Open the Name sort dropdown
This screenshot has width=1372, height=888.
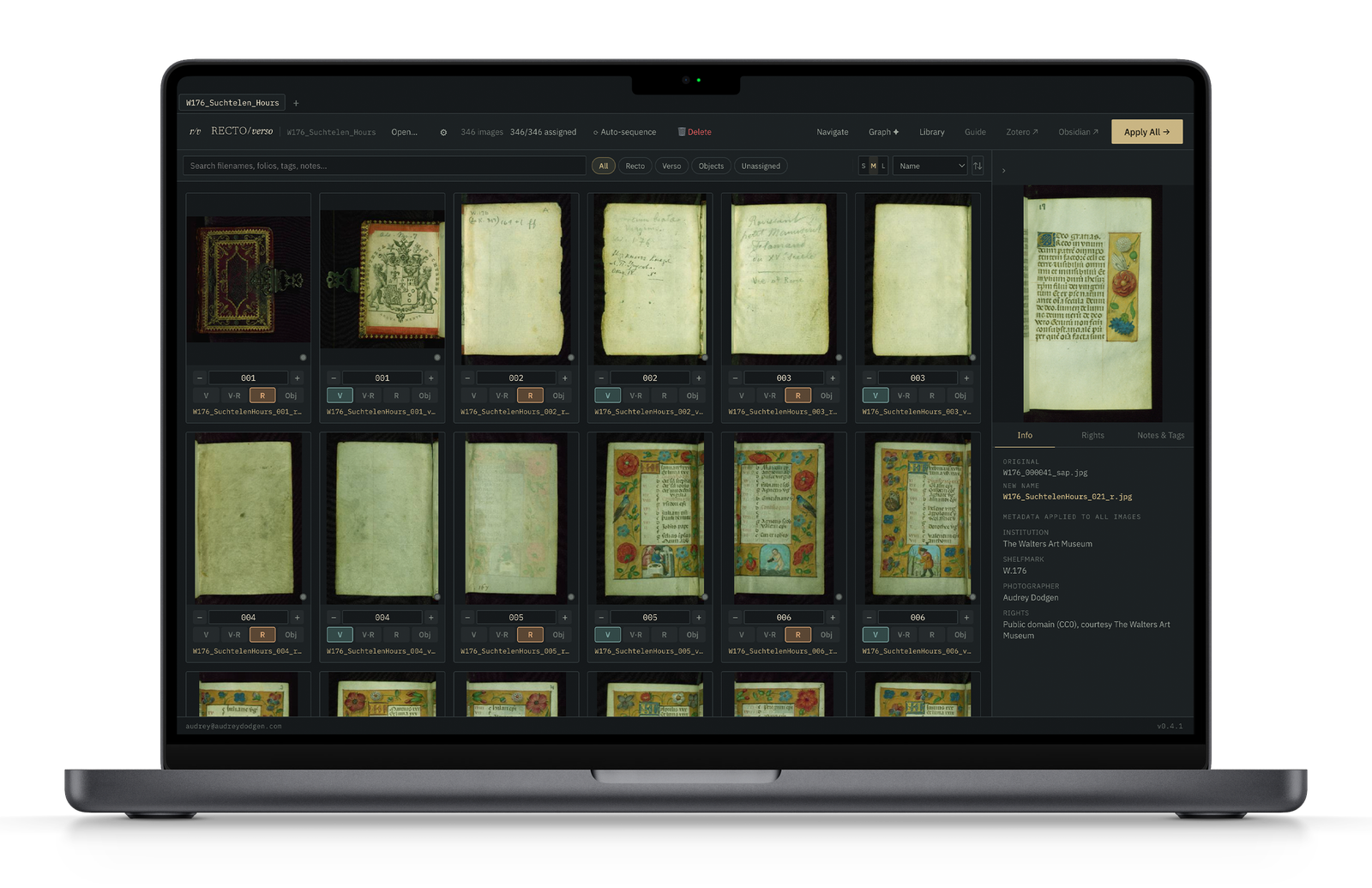tap(930, 166)
